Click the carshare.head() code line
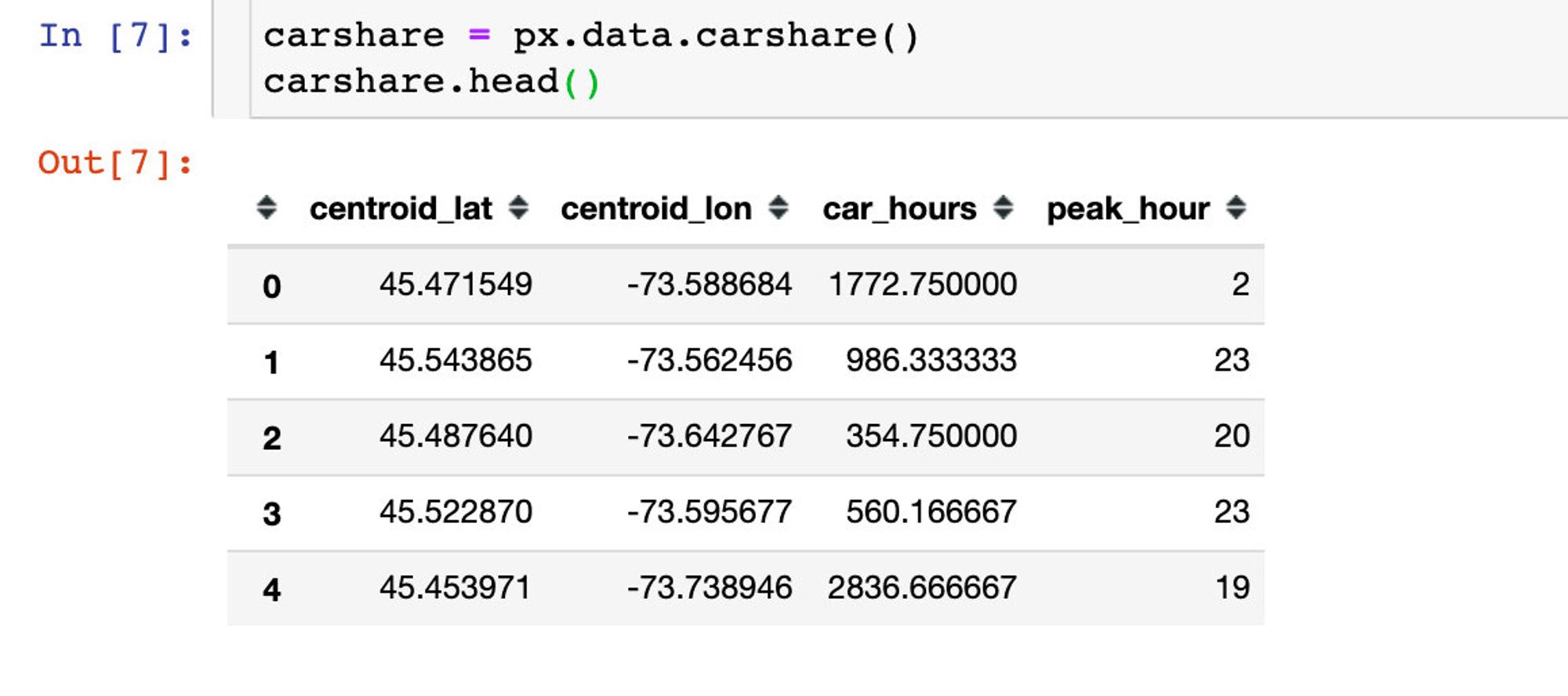Screen dimensions: 1568x696 432,82
